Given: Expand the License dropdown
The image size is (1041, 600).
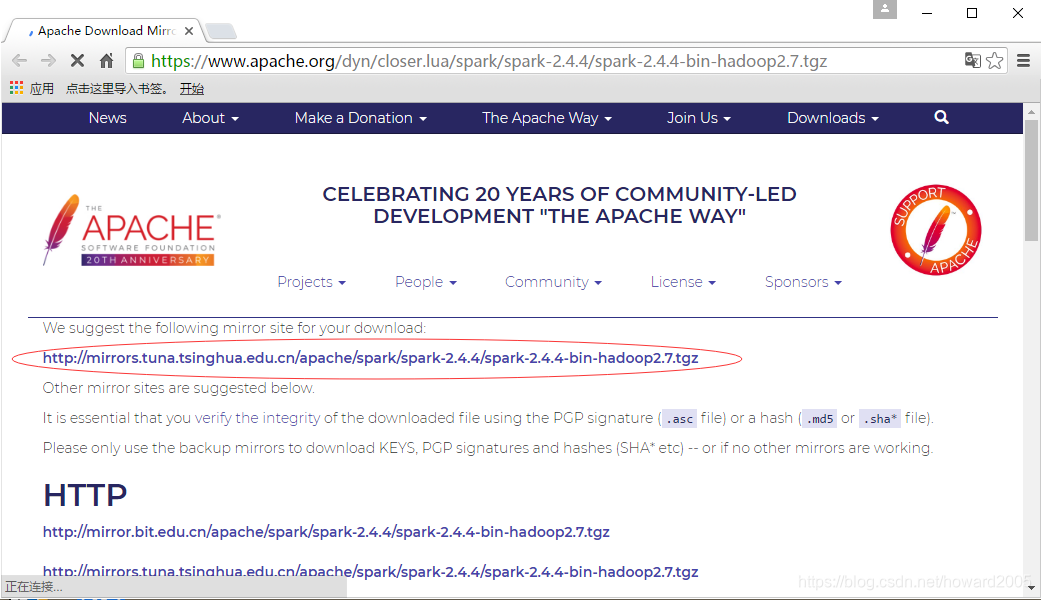Looking at the screenshot, I should (x=683, y=282).
